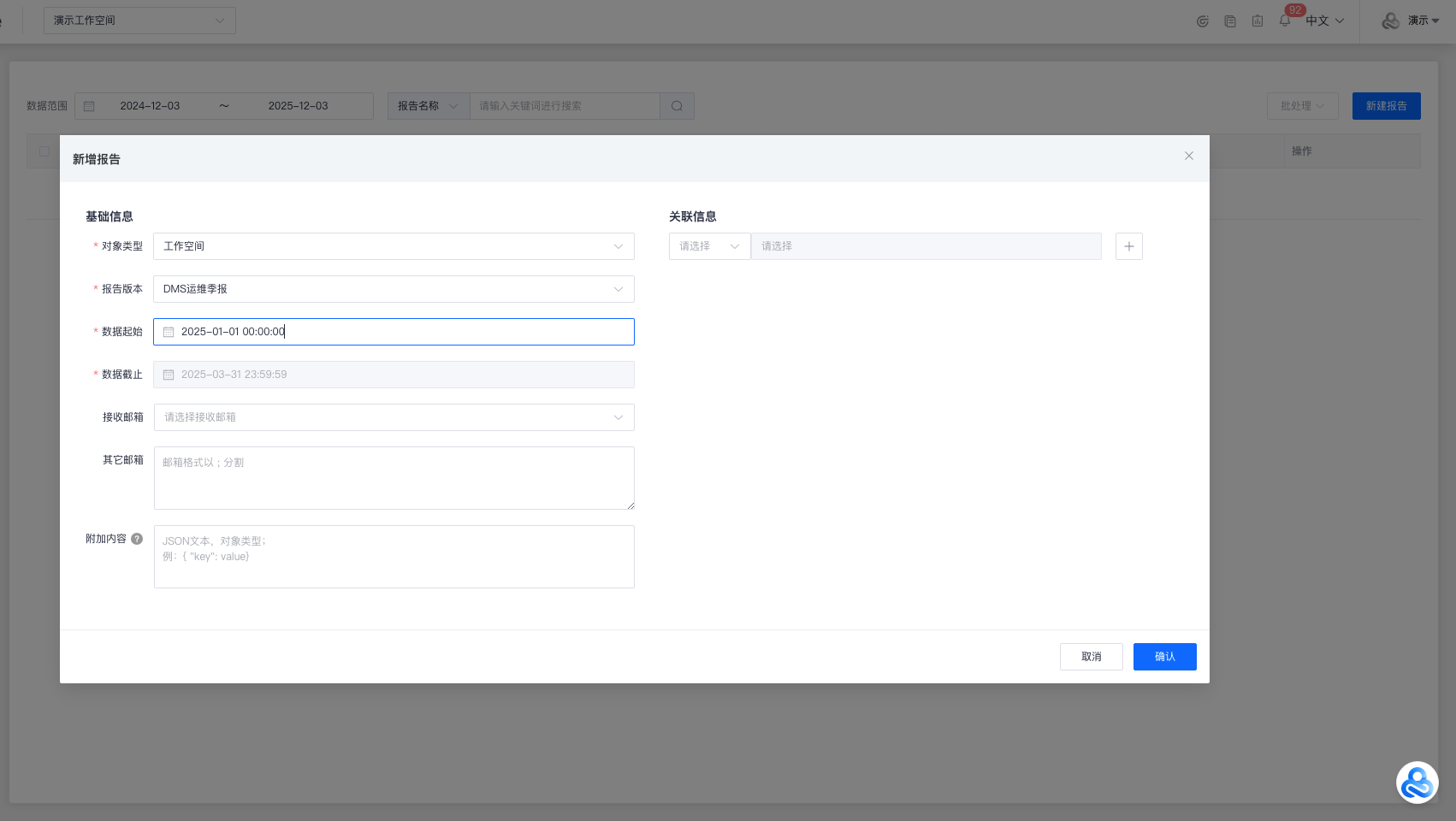Open the 关联信息 type 请选择 dropdown
Screen dimensions: 1456x821
click(709, 246)
